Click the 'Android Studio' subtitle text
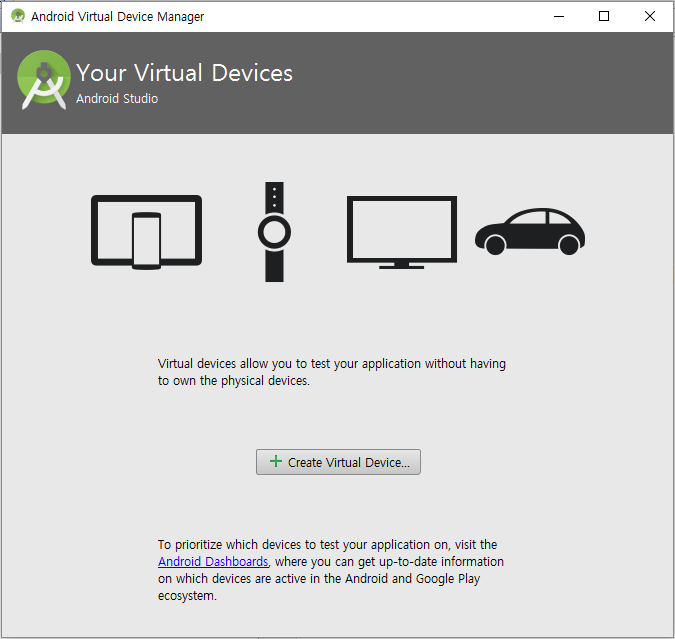675x639 pixels. (x=117, y=99)
